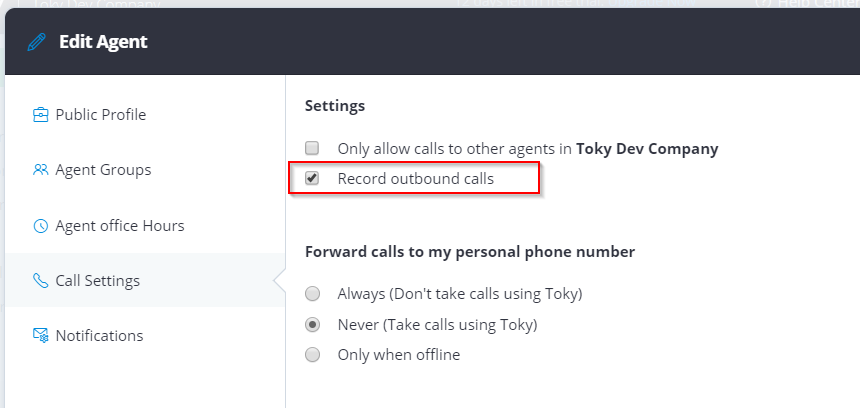This screenshot has width=860, height=408.
Task: Uncheck the Record outbound calls checkbox
Action: click(312, 179)
